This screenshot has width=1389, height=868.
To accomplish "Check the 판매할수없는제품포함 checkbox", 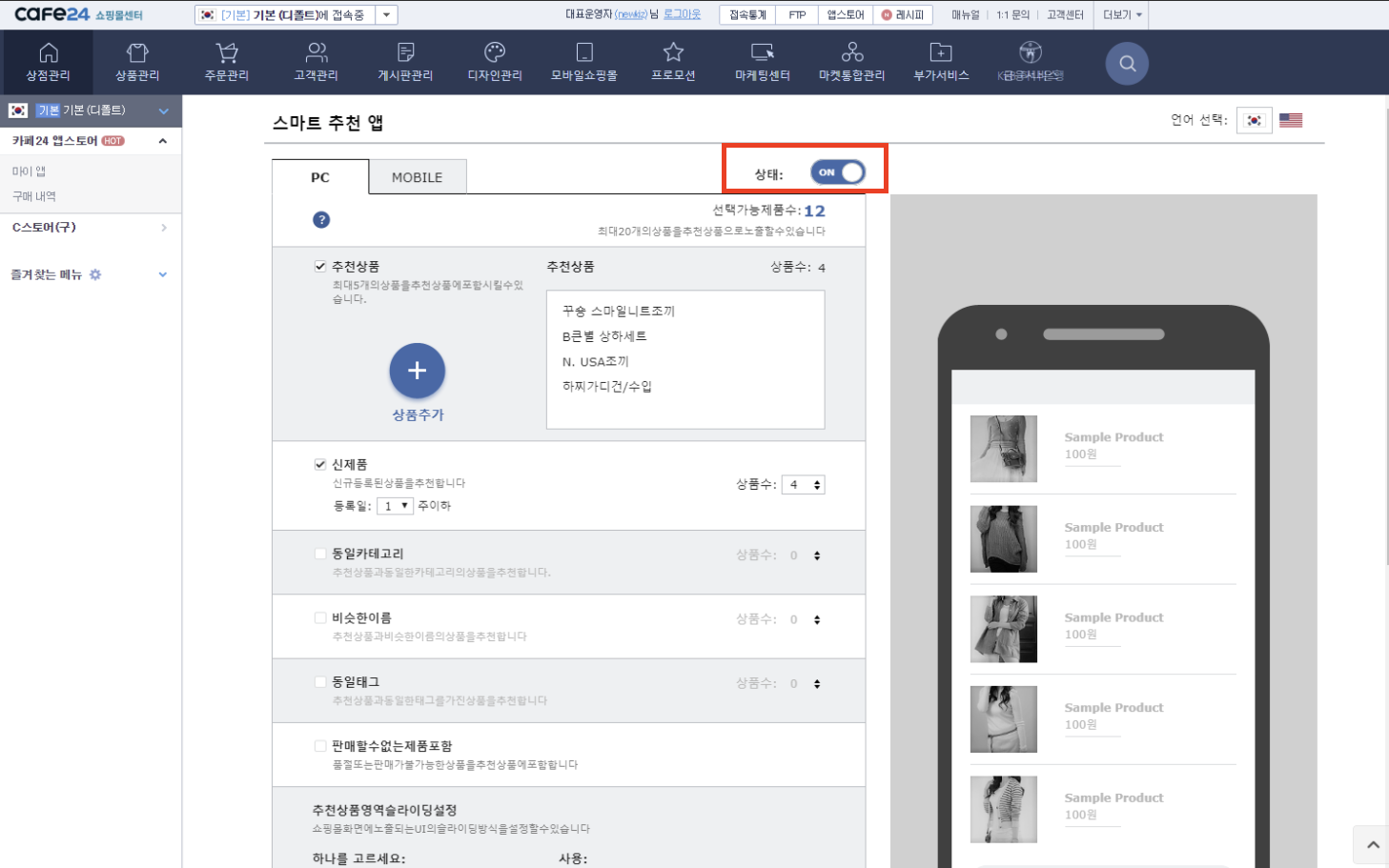I will click(320, 746).
